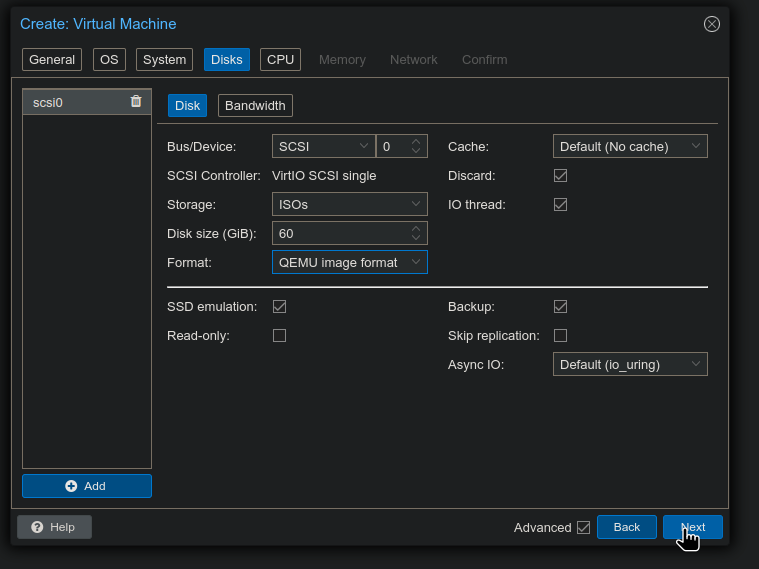The height and width of the screenshot is (569, 759).
Task: Open the Format dropdown
Action: pyautogui.click(x=349, y=262)
